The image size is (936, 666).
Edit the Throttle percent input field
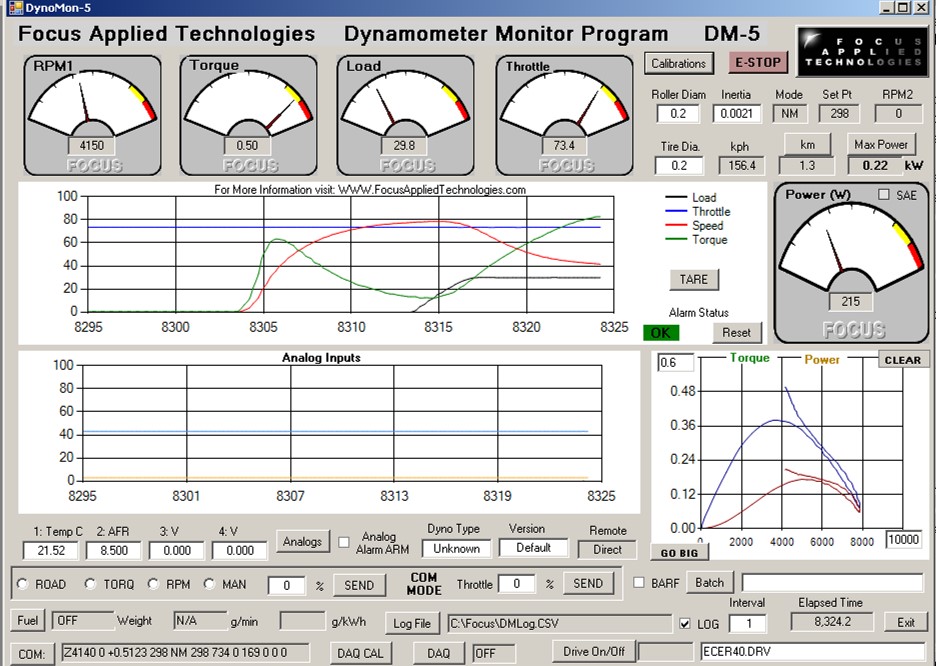[516, 584]
